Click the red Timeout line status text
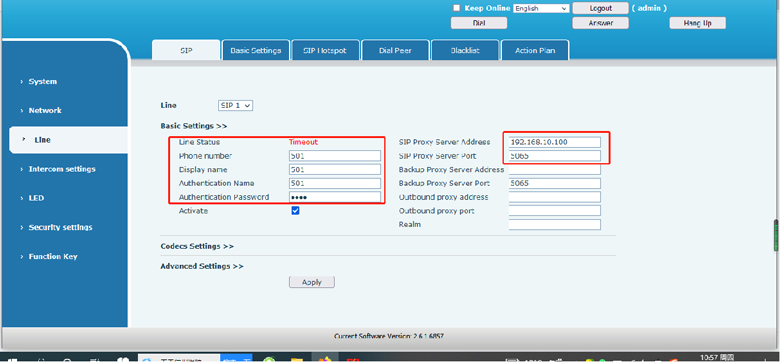780x363 pixels. coord(303,142)
